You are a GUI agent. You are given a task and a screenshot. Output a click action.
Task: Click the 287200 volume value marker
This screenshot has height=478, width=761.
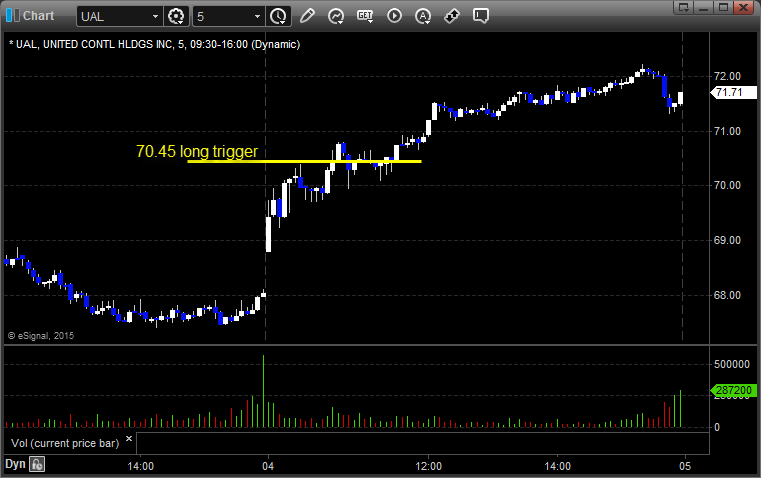(733, 390)
